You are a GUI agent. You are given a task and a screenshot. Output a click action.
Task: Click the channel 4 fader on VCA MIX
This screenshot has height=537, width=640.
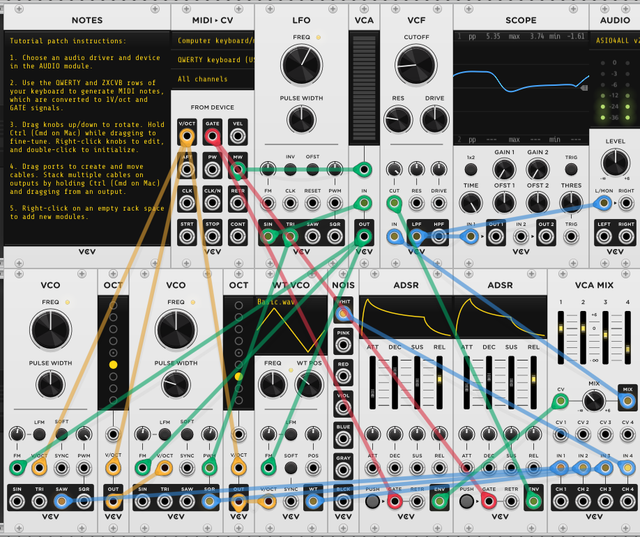click(628, 337)
